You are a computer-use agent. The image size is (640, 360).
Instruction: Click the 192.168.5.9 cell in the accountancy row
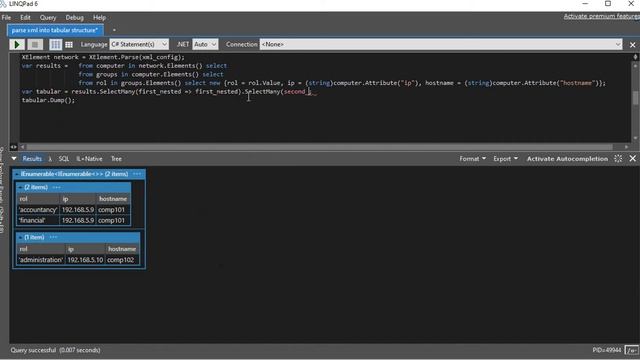[x=78, y=210]
